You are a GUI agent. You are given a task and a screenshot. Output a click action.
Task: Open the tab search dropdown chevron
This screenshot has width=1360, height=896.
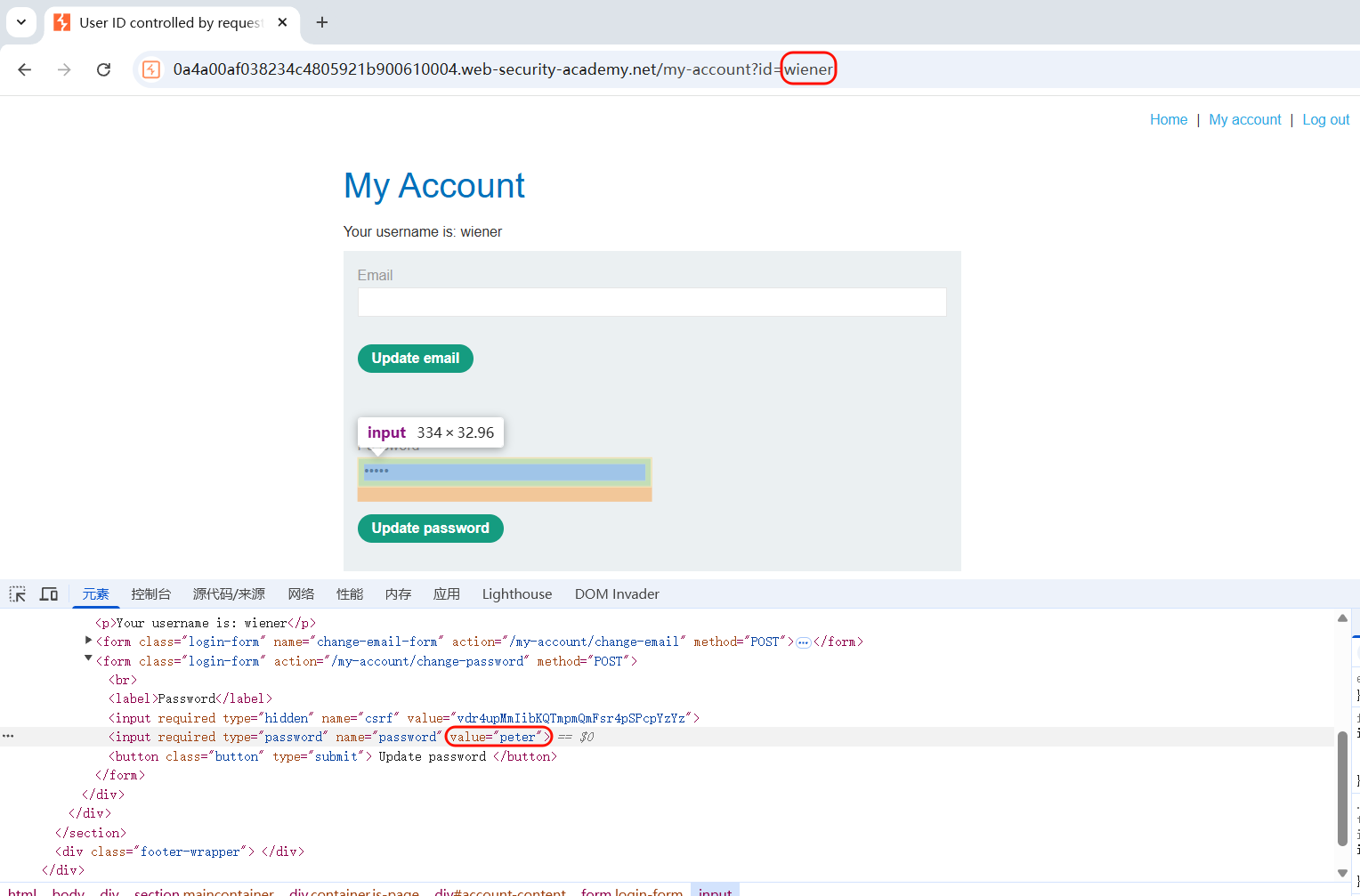pyautogui.click(x=20, y=22)
